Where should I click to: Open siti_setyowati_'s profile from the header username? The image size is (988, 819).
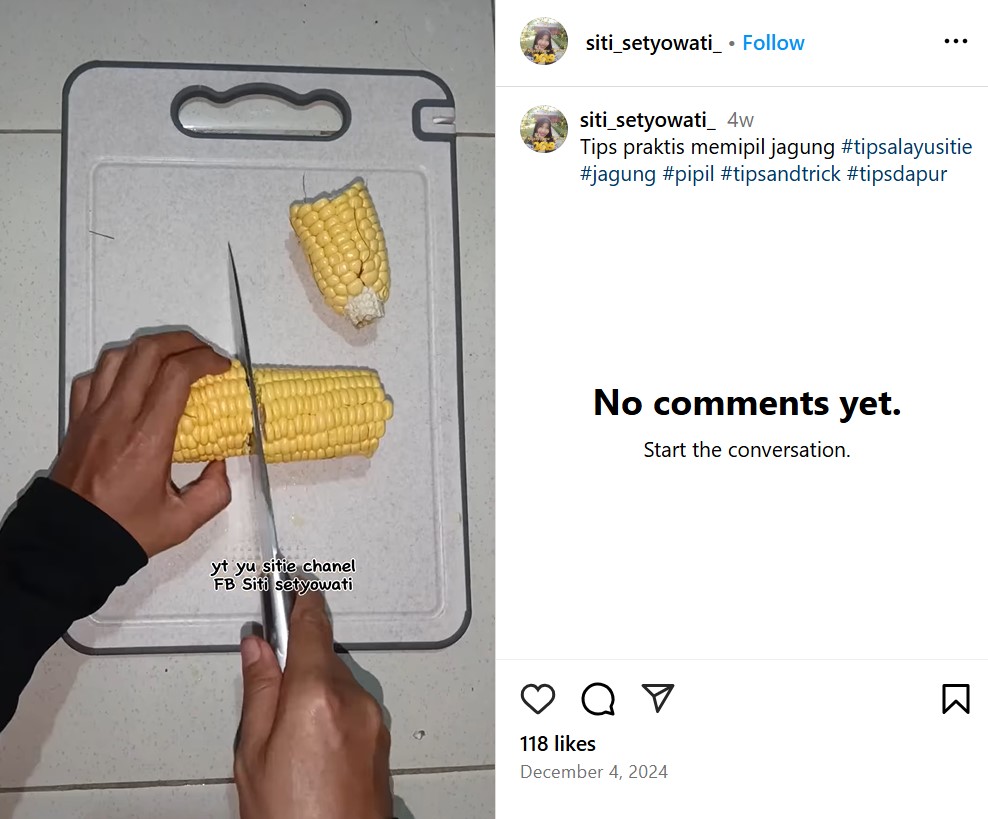[x=653, y=42]
